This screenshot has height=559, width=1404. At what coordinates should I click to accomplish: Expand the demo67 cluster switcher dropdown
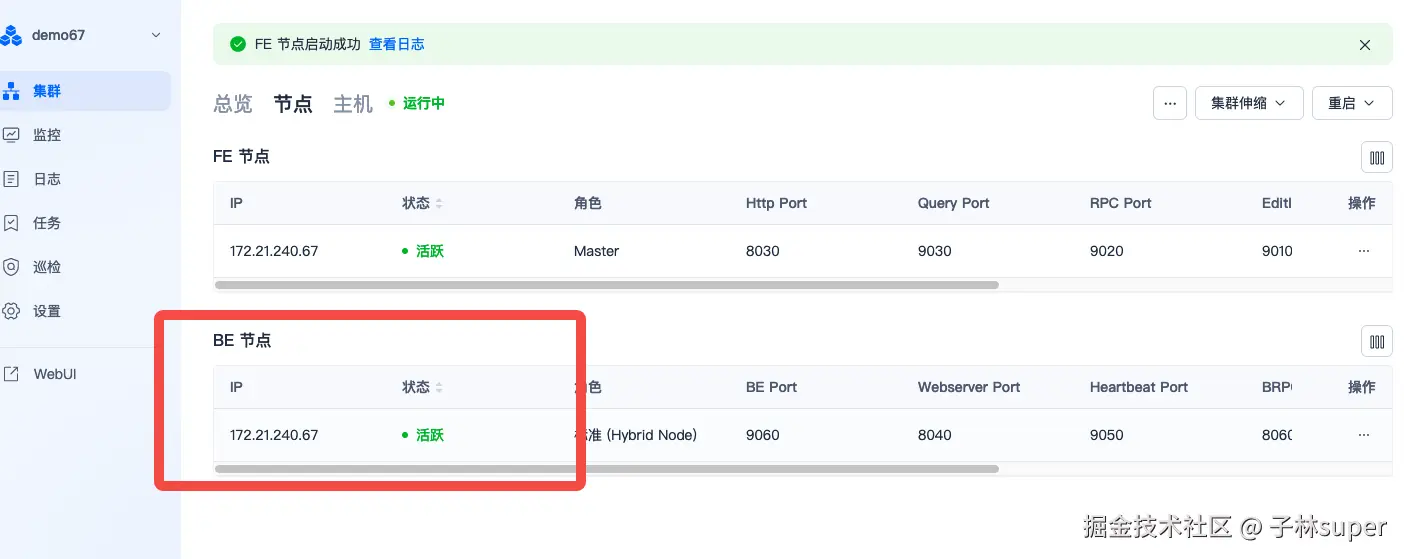[155, 35]
